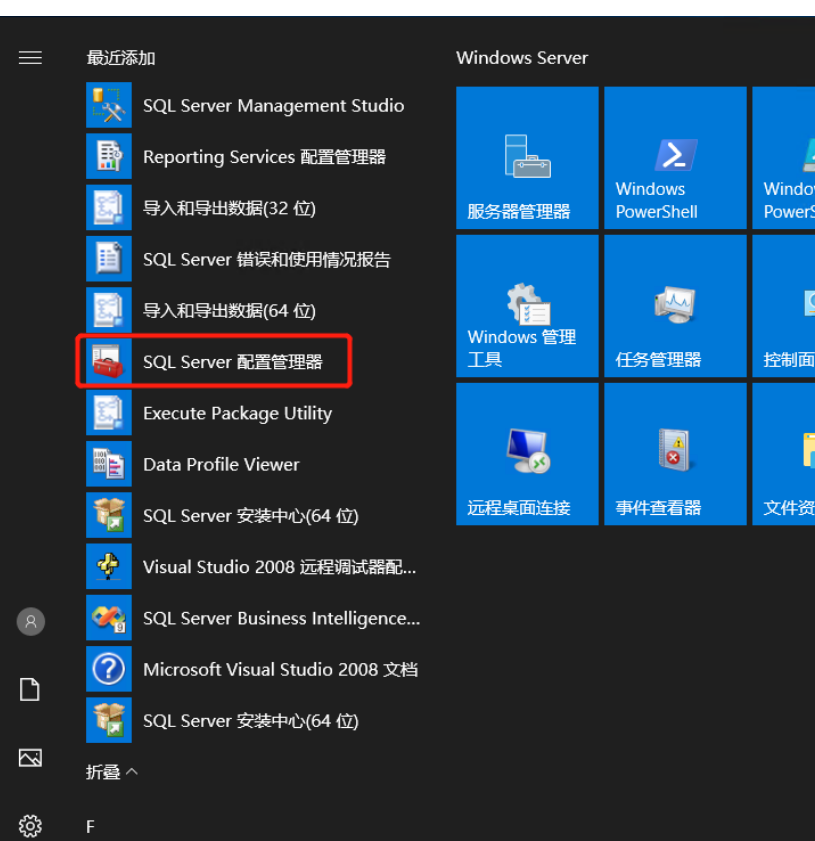This screenshot has width=815, height=841.
Task: Open Microsoft Visual Studio 2008 文档 help icon
Action: point(108,669)
